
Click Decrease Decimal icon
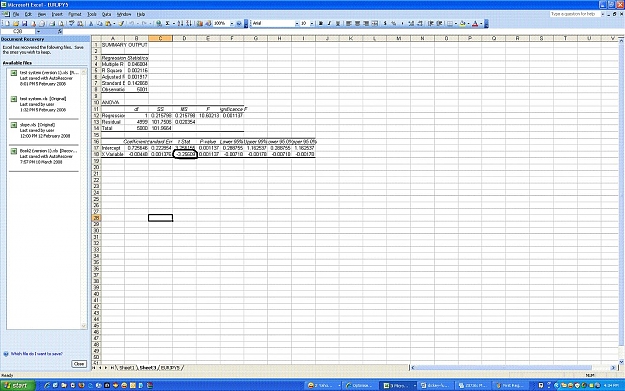click(x=420, y=24)
